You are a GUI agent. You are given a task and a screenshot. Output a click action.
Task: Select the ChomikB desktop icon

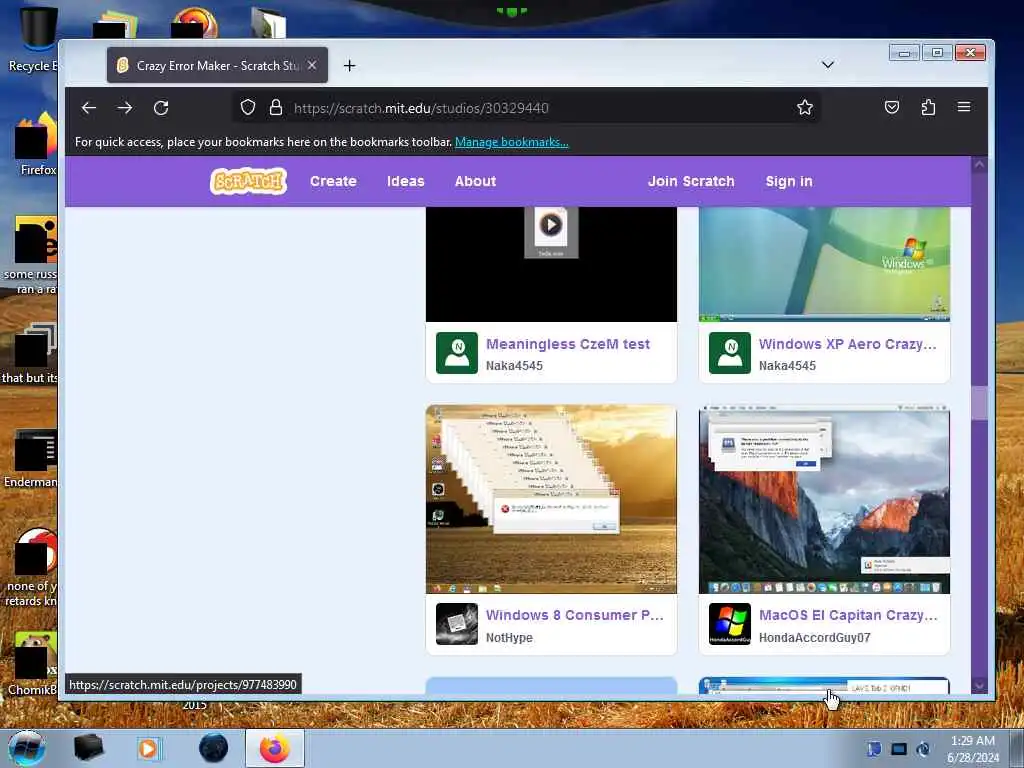tap(33, 663)
